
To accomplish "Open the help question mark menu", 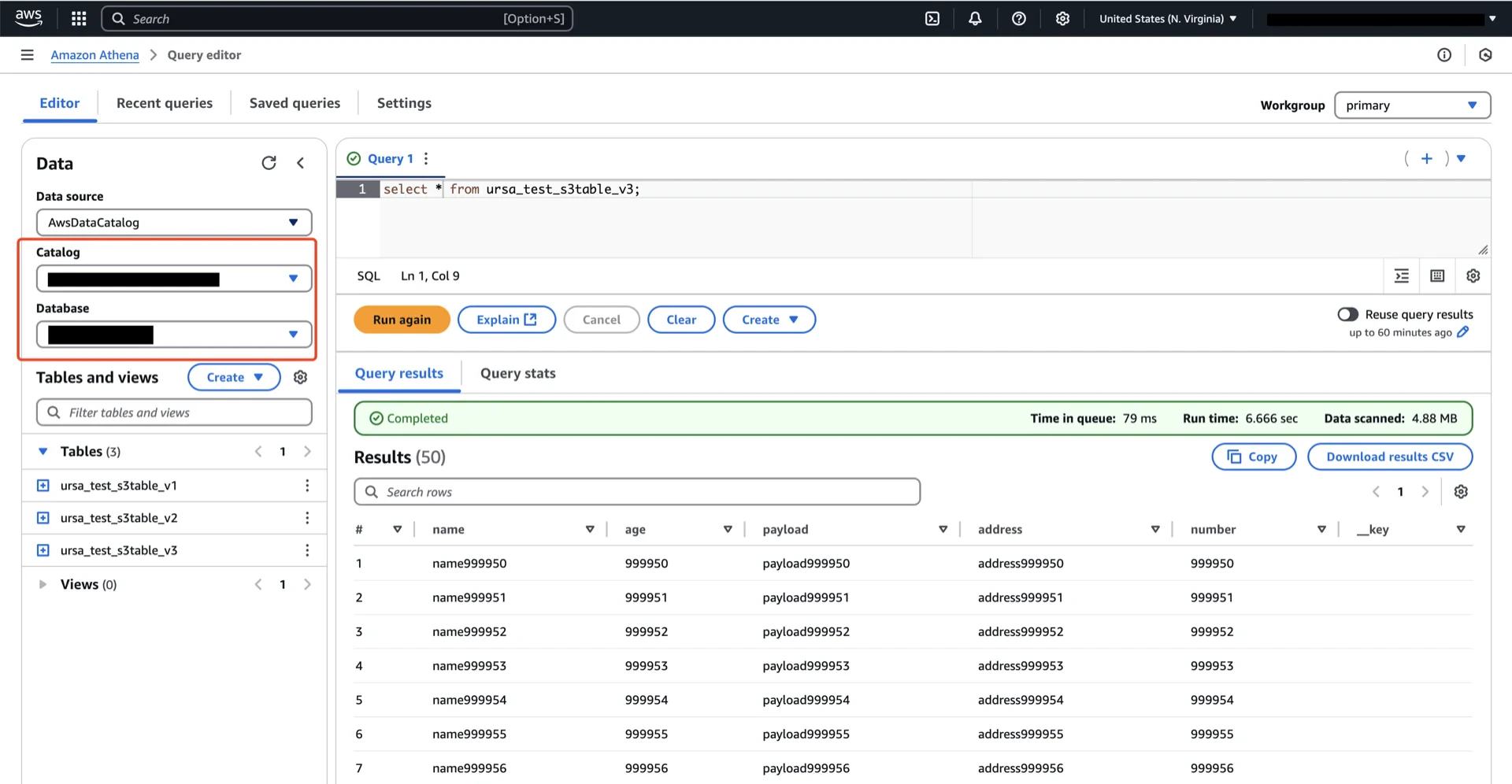I will pyautogui.click(x=1019, y=18).
